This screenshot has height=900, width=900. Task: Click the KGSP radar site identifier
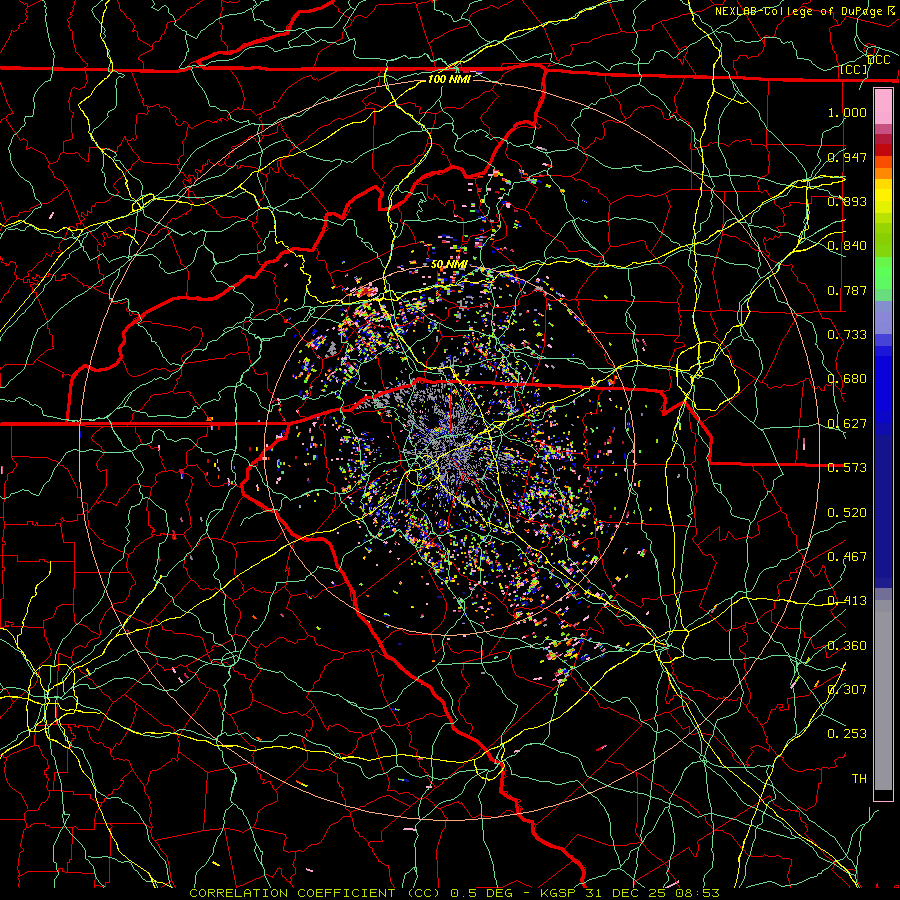[x=560, y=893]
